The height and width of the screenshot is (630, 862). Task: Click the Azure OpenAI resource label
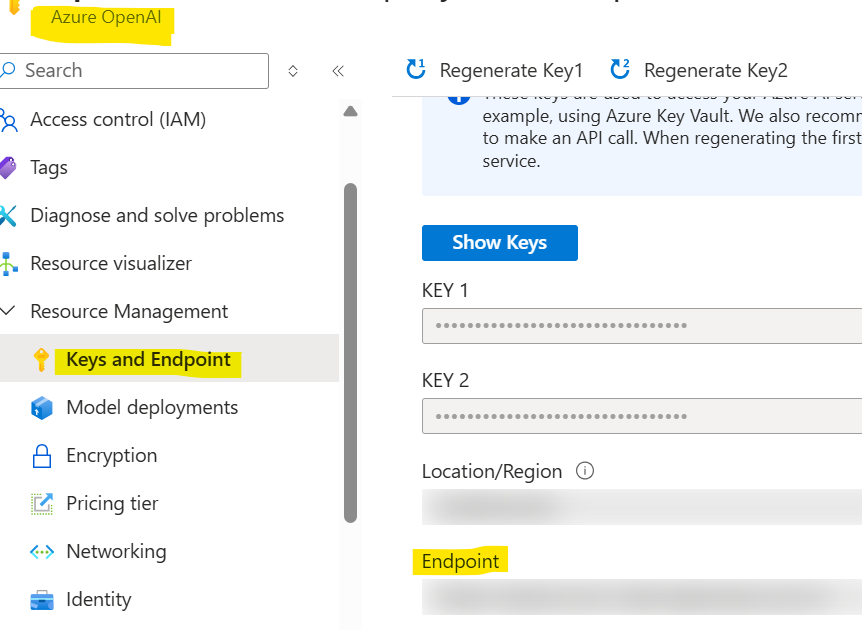pyautogui.click(x=106, y=17)
